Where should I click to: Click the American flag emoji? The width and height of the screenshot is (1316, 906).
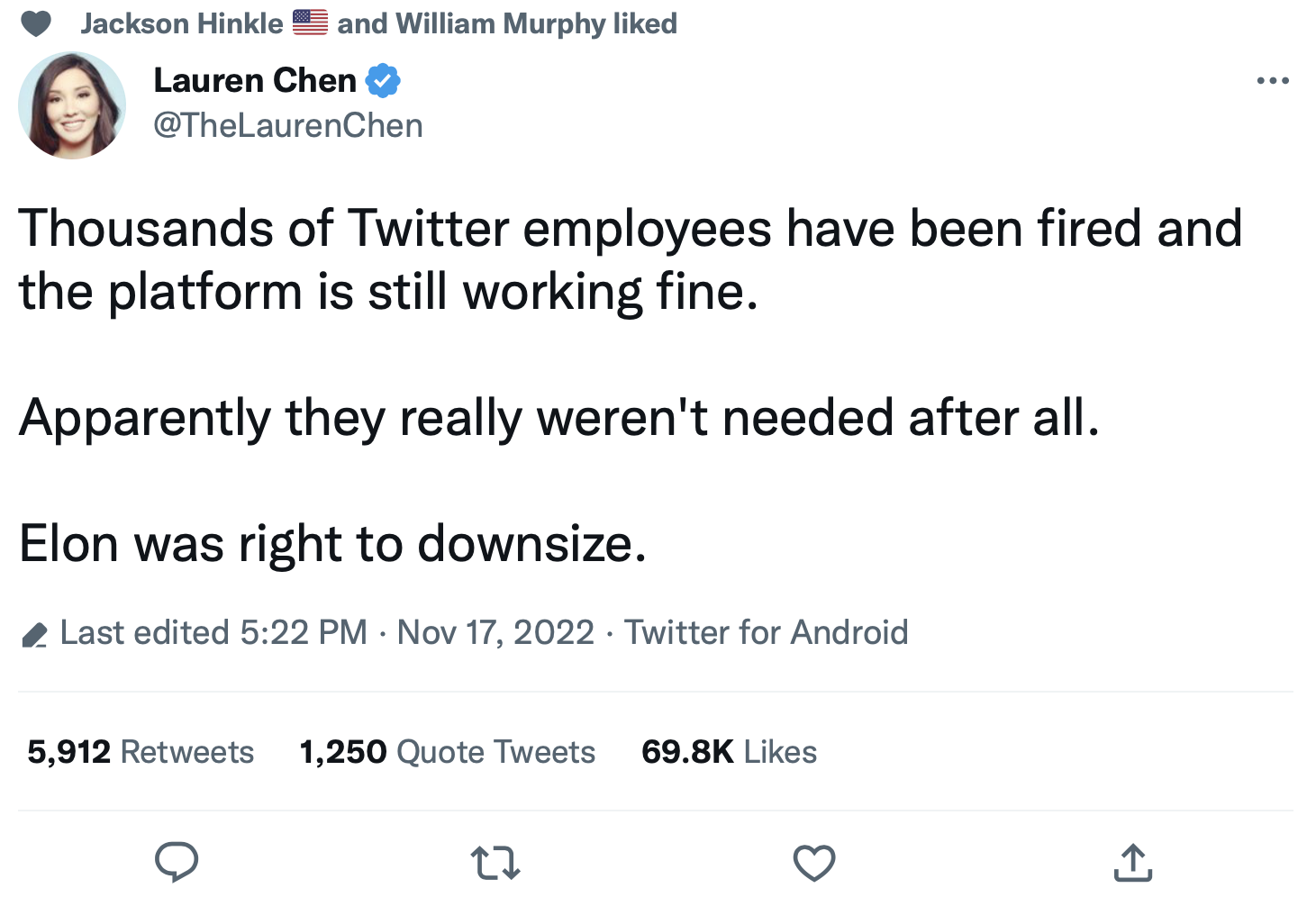310,23
